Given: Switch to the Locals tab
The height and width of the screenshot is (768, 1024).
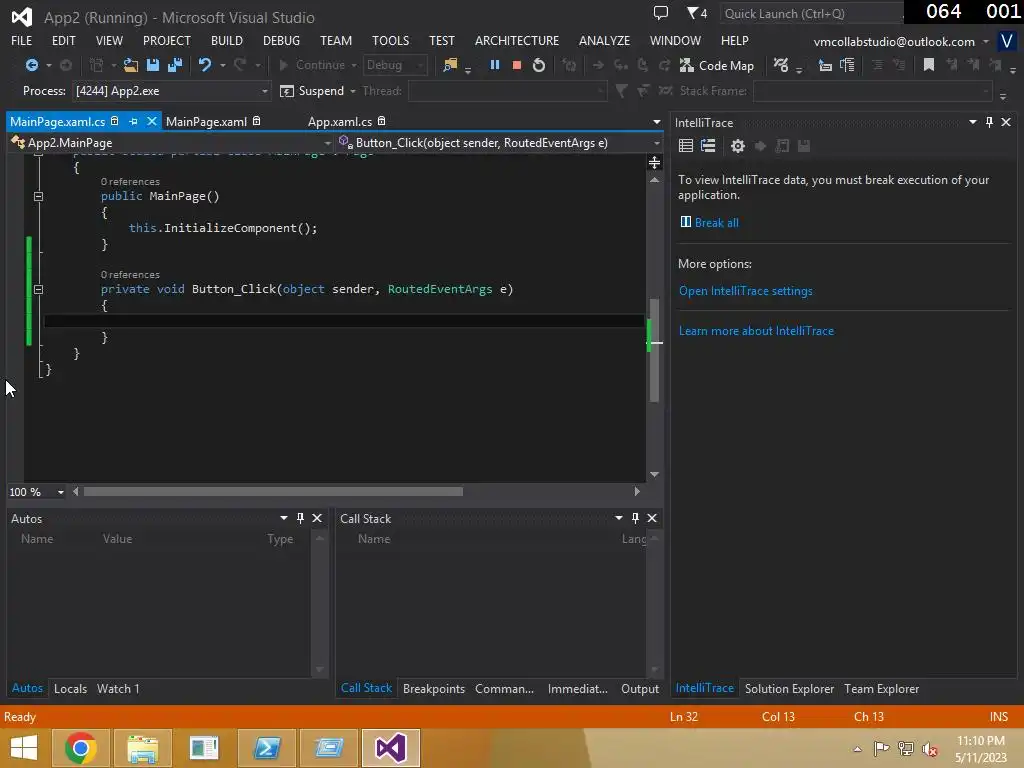Looking at the screenshot, I should pyautogui.click(x=71, y=688).
